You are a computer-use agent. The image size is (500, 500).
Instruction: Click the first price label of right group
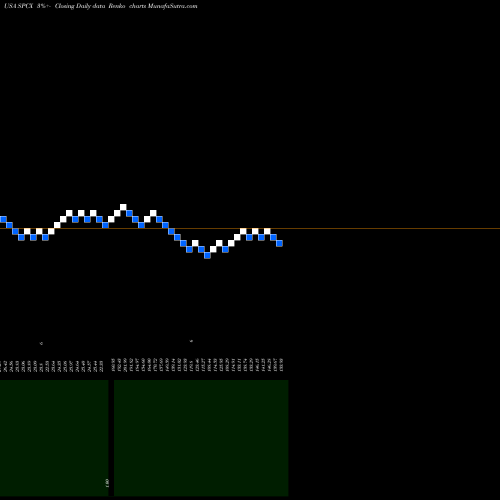(x=113, y=365)
